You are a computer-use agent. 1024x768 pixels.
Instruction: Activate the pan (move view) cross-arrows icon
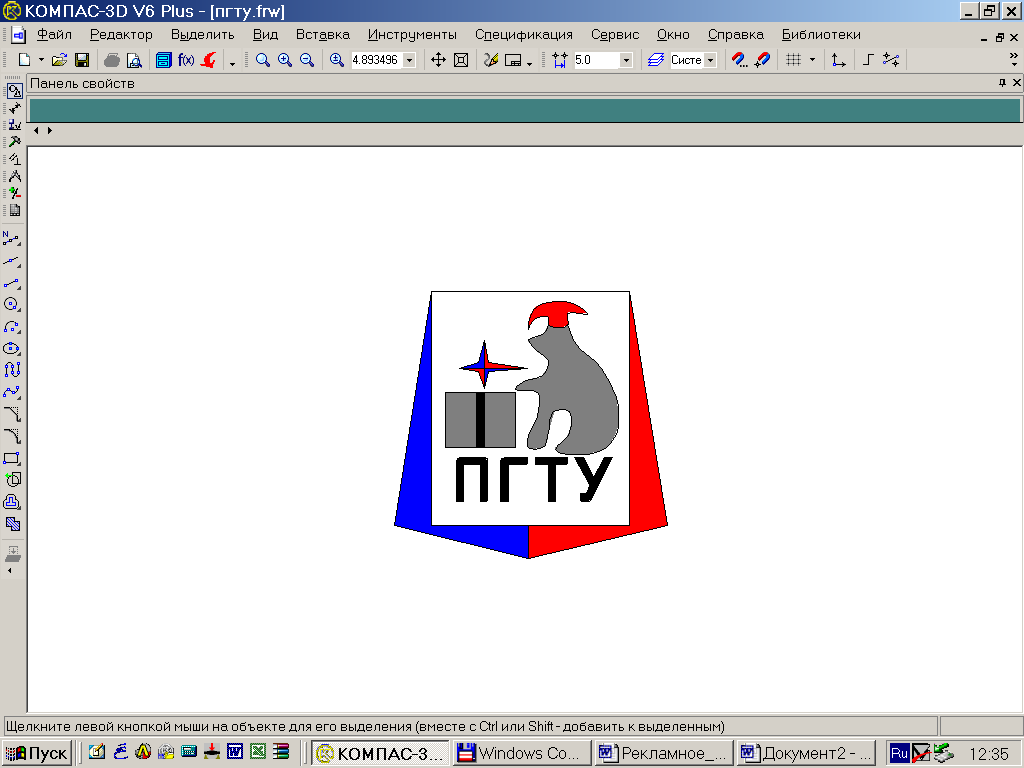tap(438, 60)
